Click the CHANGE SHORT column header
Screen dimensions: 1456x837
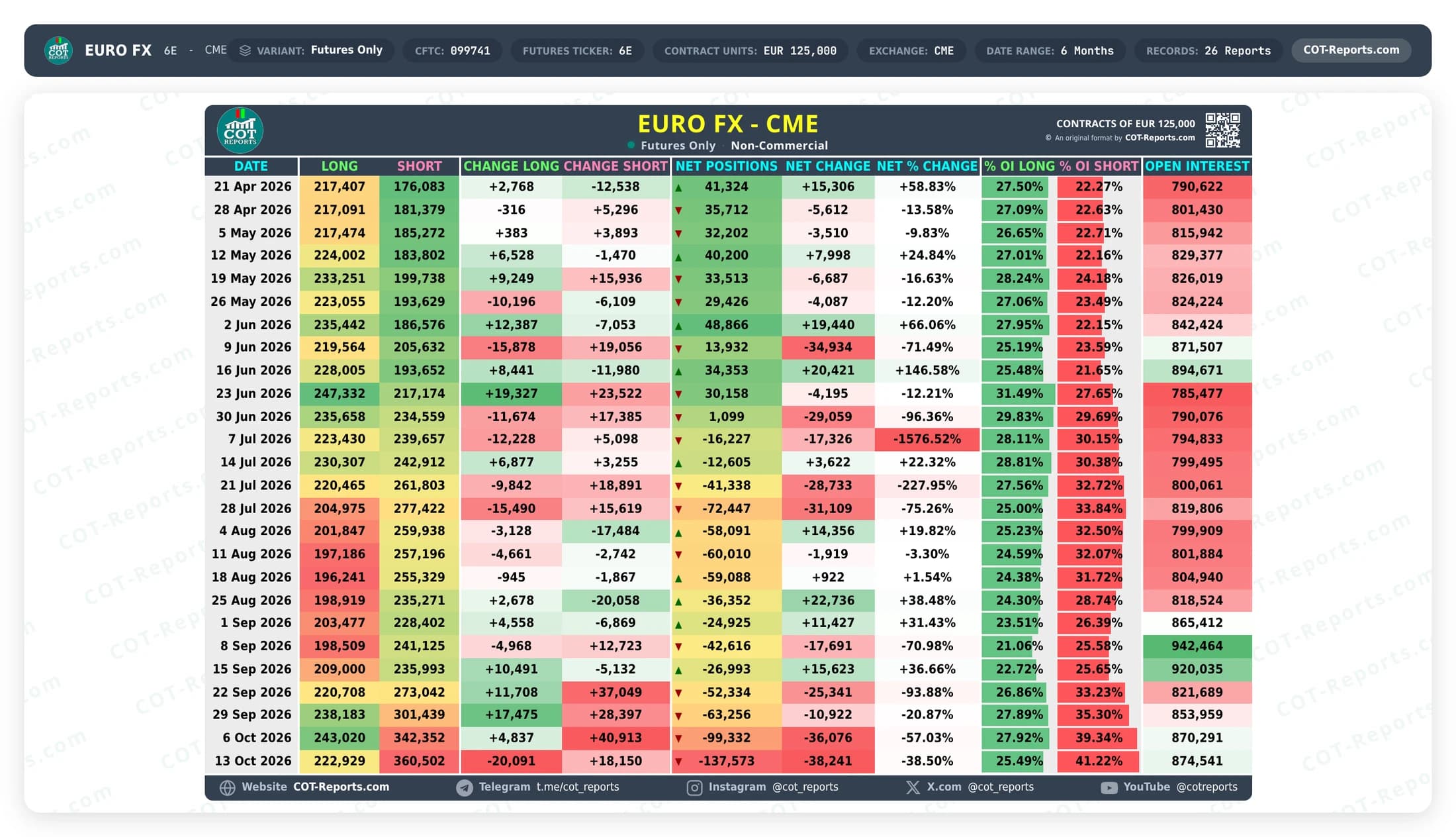[615, 166]
